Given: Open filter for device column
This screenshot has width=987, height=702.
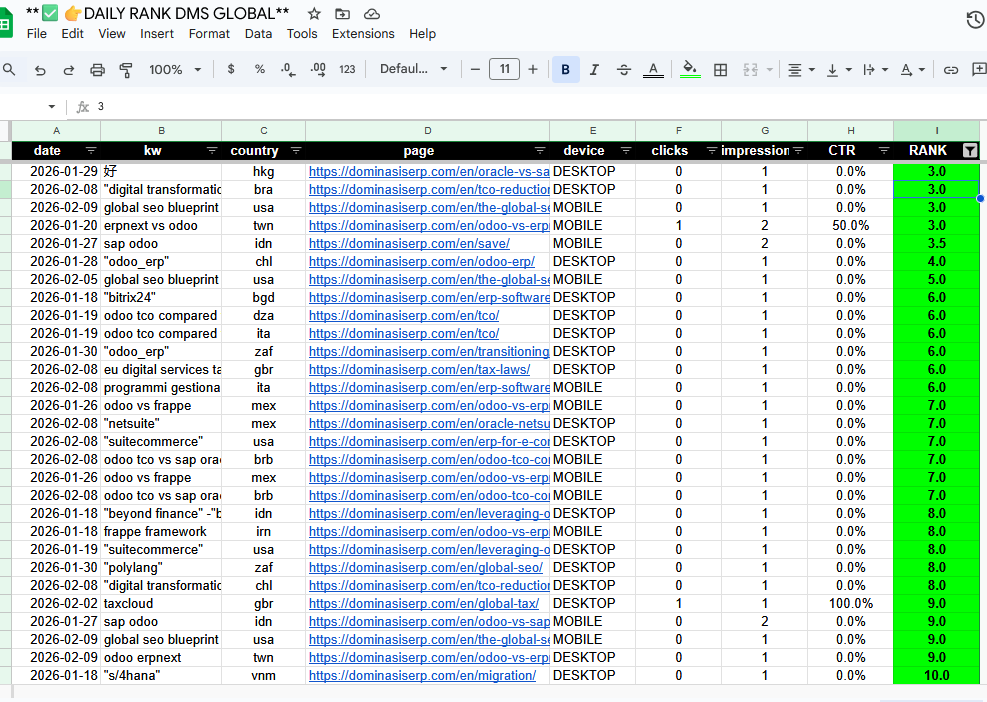Looking at the screenshot, I should (x=626, y=150).
